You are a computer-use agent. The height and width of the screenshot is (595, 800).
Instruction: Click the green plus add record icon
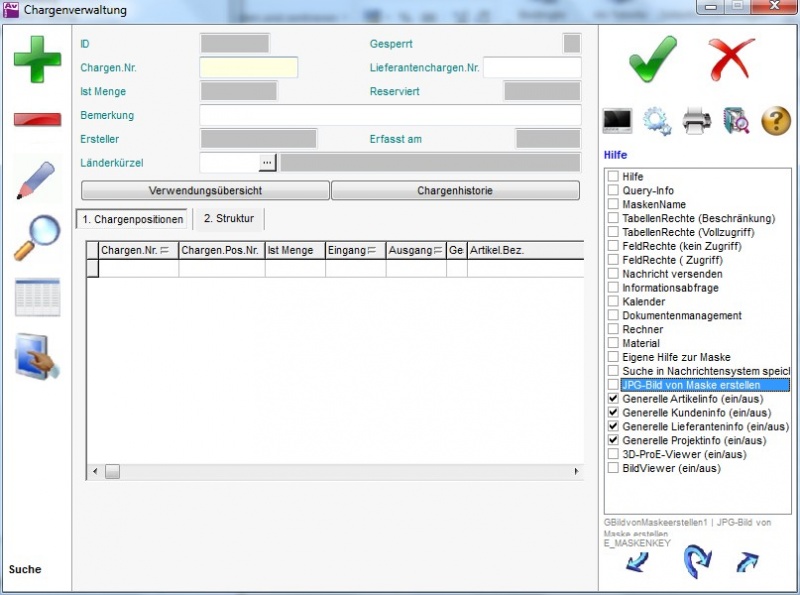(37, 60)
